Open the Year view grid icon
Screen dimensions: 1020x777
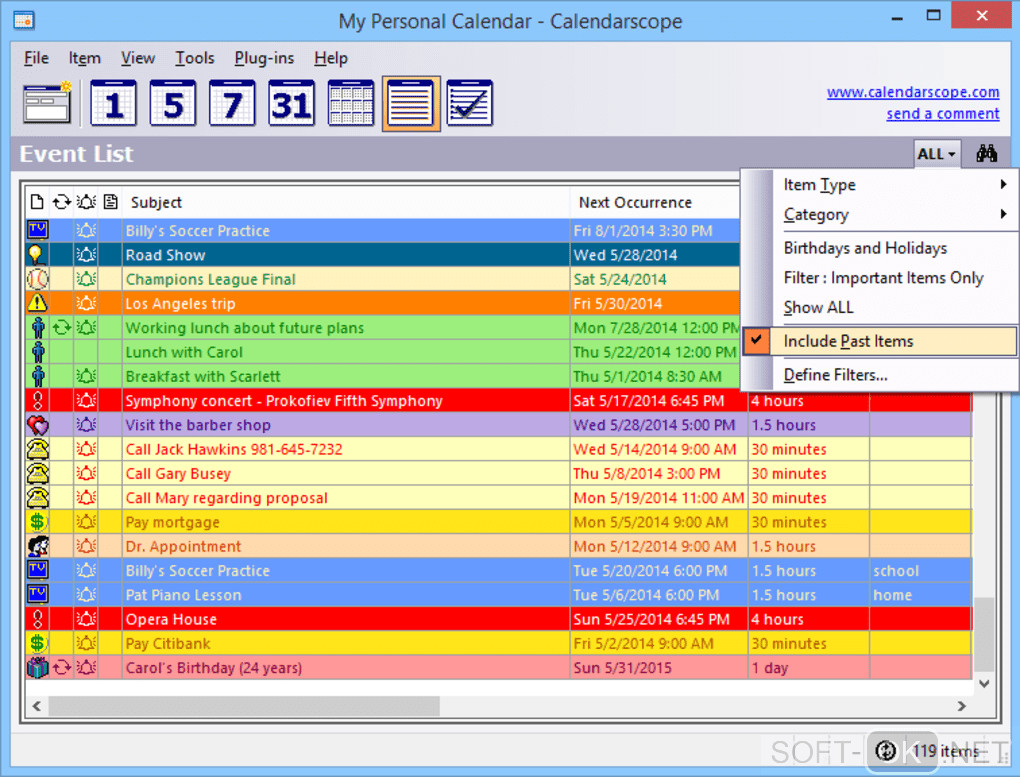[x=351, y=103]
